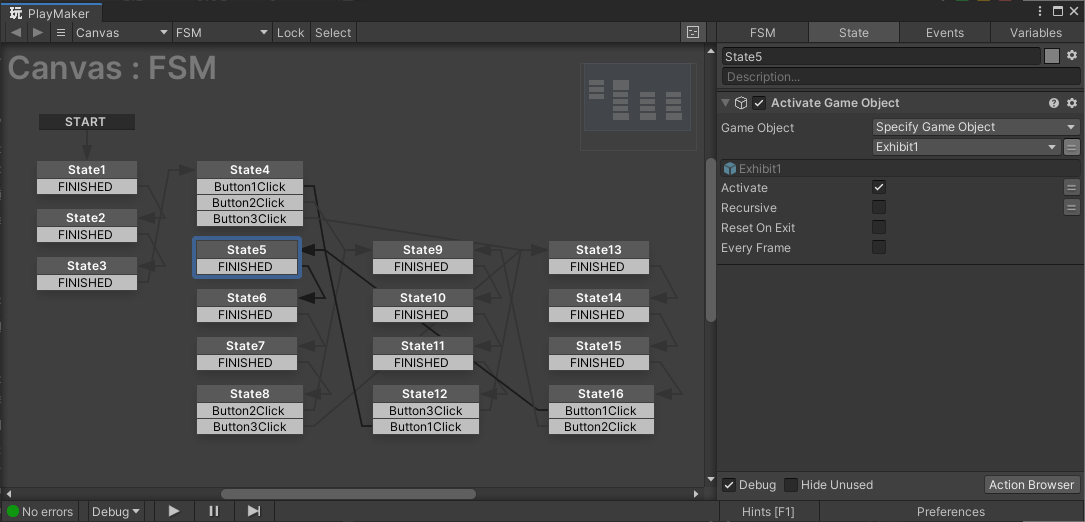Click the vertical graph scrollbar thumb
Viewport: 1085px width, 522px height.
click(711, 240)
